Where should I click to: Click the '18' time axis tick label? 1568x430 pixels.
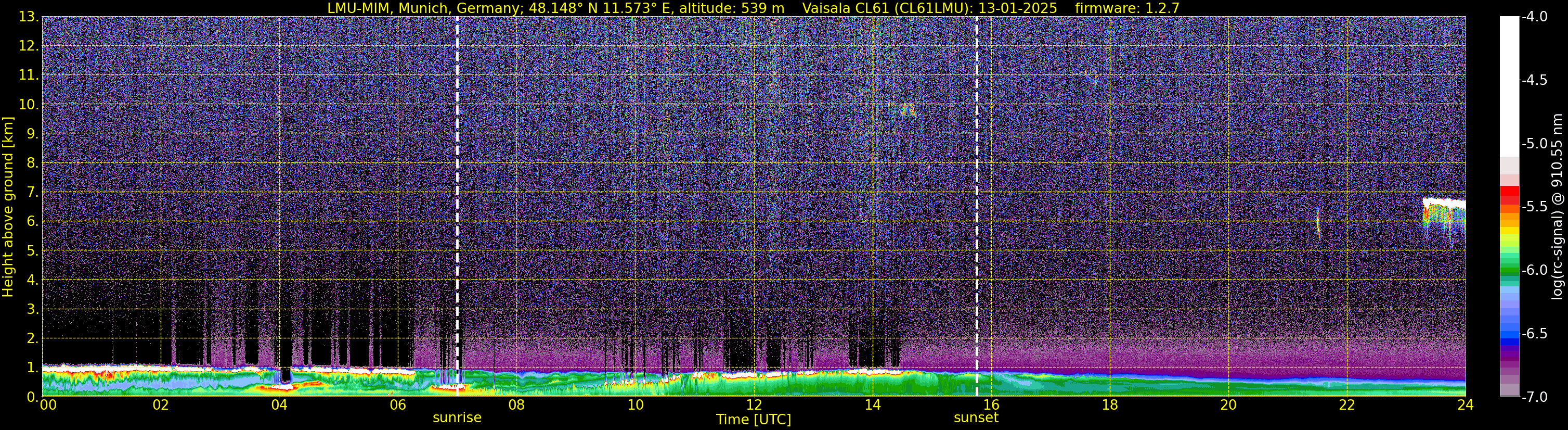click(x=1110, y=404)
